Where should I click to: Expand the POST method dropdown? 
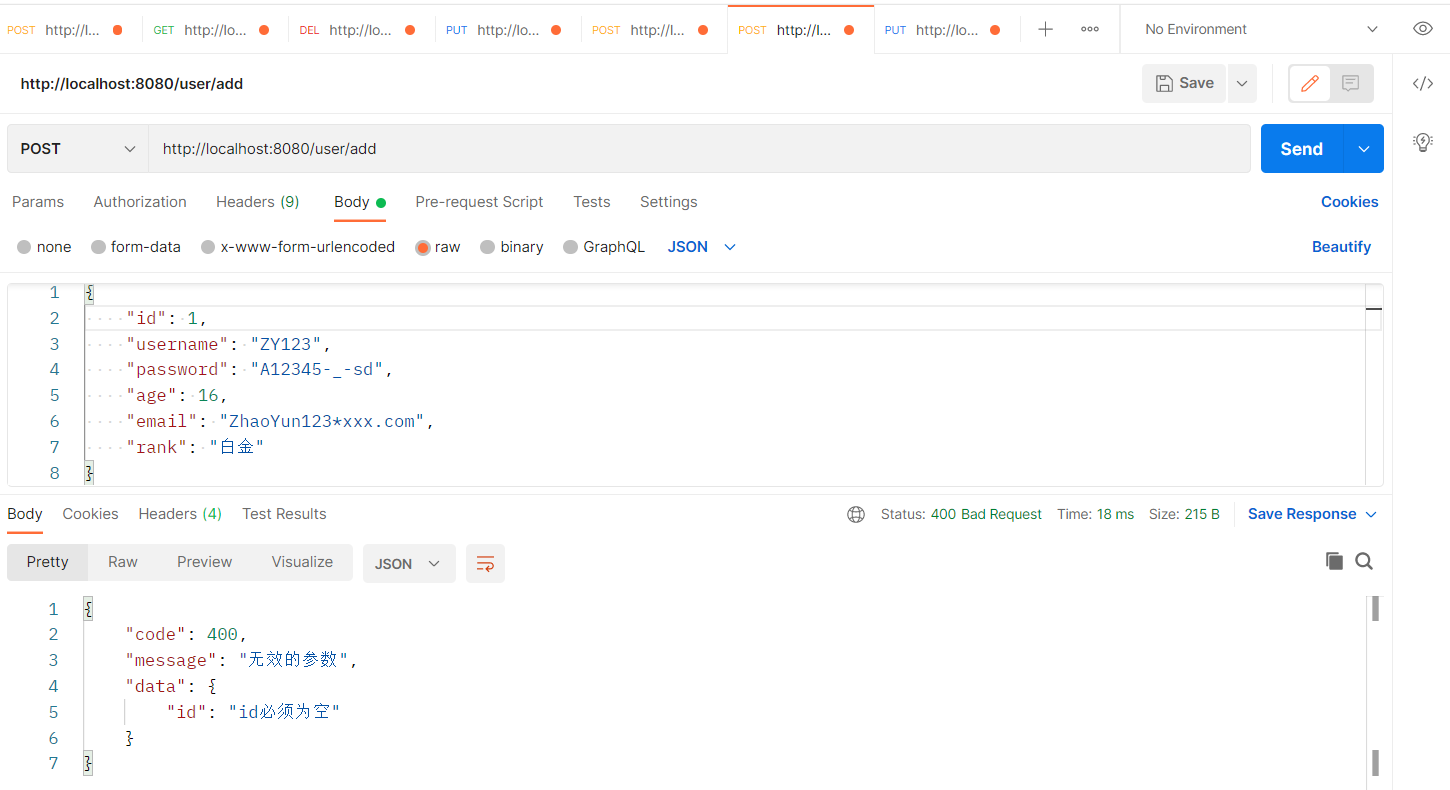78,149
